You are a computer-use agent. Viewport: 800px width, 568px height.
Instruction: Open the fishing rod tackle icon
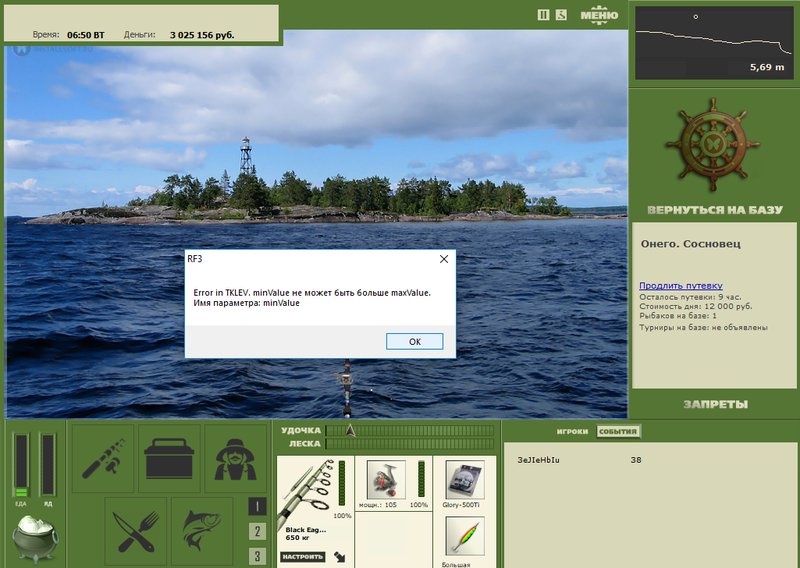pyautogui.click(x=103, y=458)
